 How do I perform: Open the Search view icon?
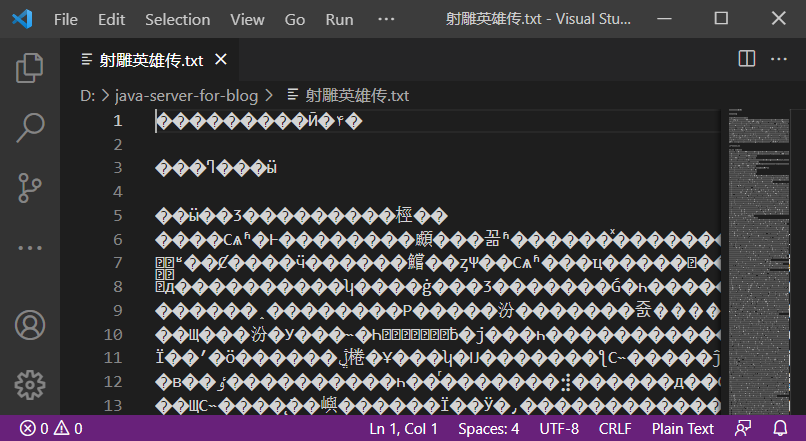[30, 127]
